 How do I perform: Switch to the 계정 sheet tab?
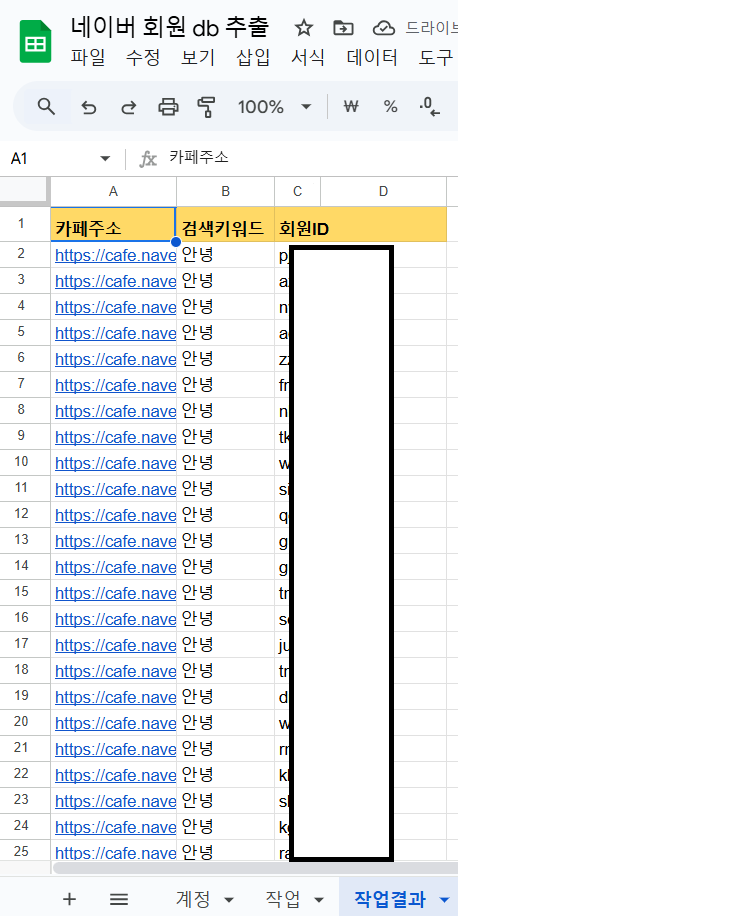(x=193, y=899)
